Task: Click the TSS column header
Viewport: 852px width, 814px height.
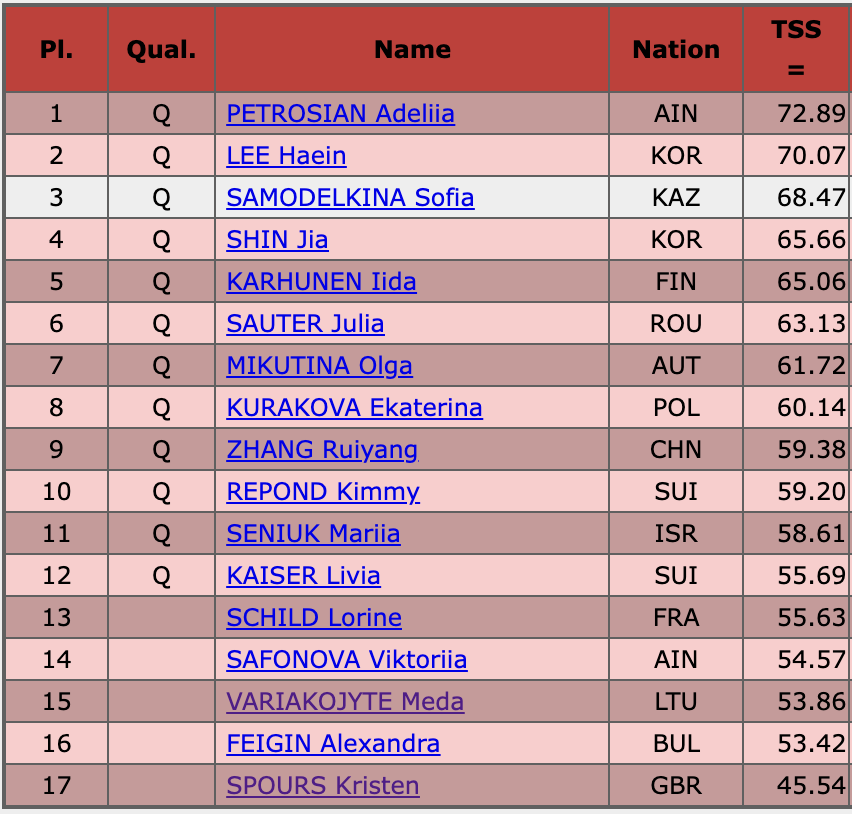Action: 796,50
